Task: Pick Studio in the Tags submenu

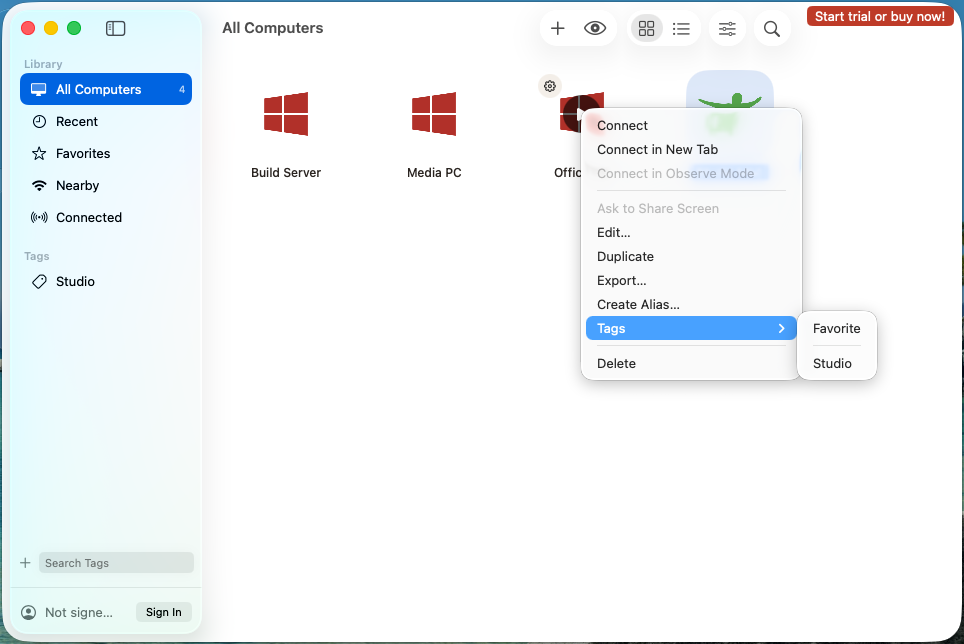Action: click(x=837, y=363)
